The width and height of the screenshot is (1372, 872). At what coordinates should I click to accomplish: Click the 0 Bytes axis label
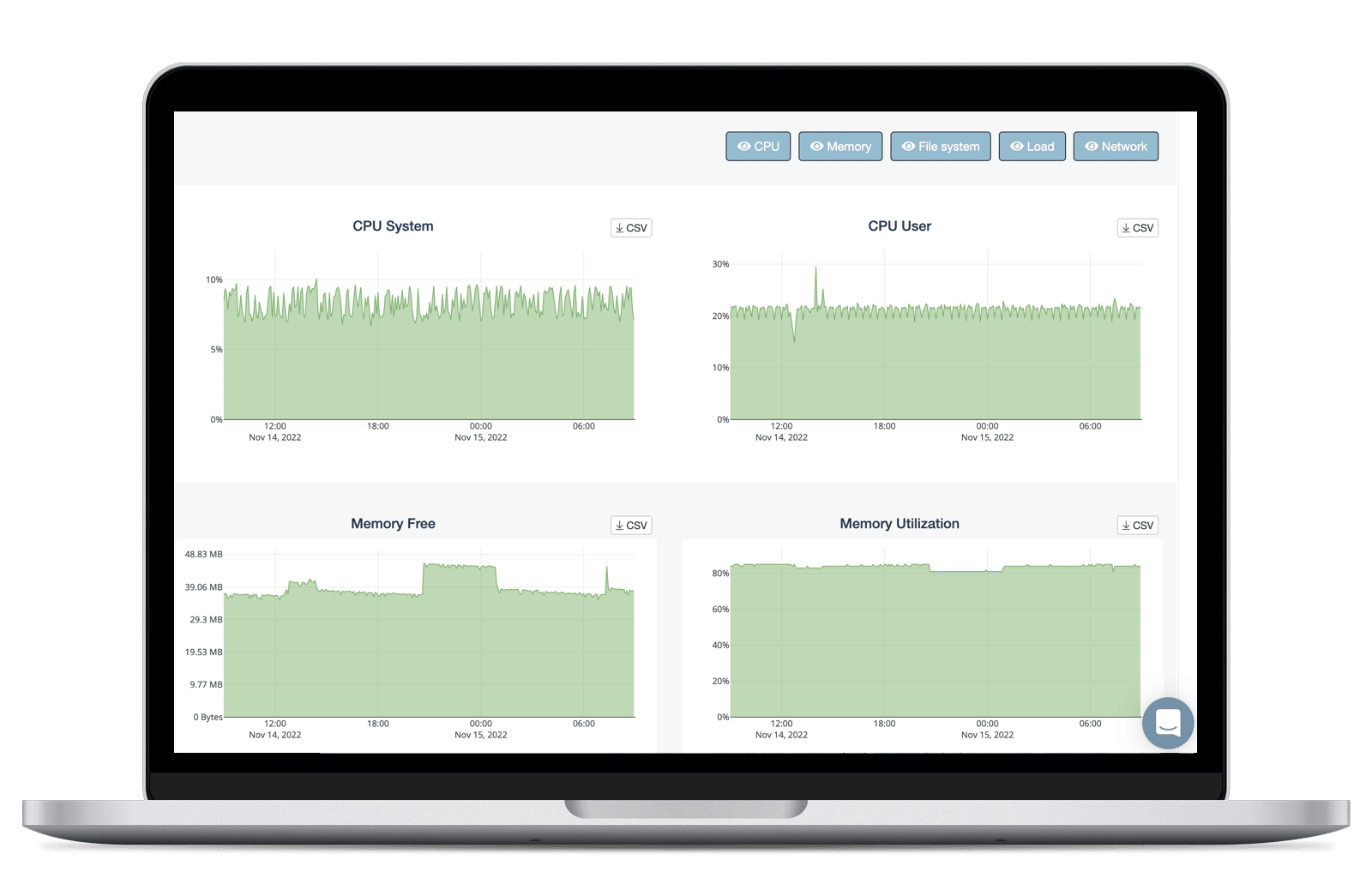coord(208,718)
